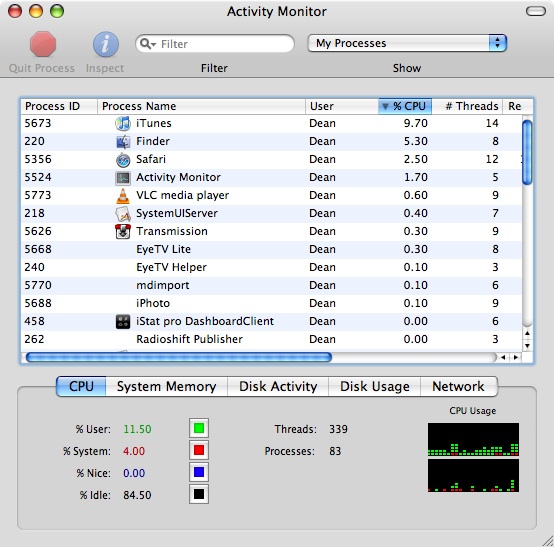Click the scroll left arrow
Image resolution: width=554 pixels, height=547 pixels.
503,357
